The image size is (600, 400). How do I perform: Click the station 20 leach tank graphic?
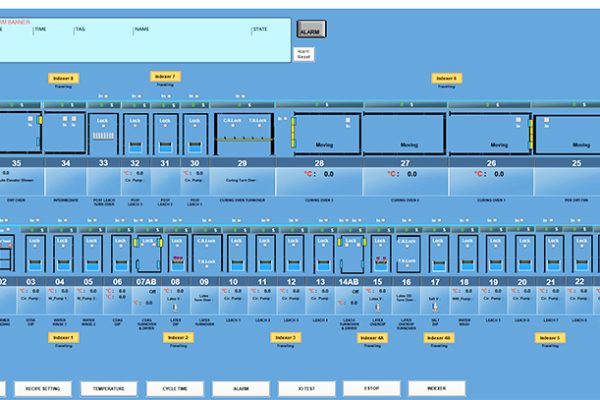[525, 254]
